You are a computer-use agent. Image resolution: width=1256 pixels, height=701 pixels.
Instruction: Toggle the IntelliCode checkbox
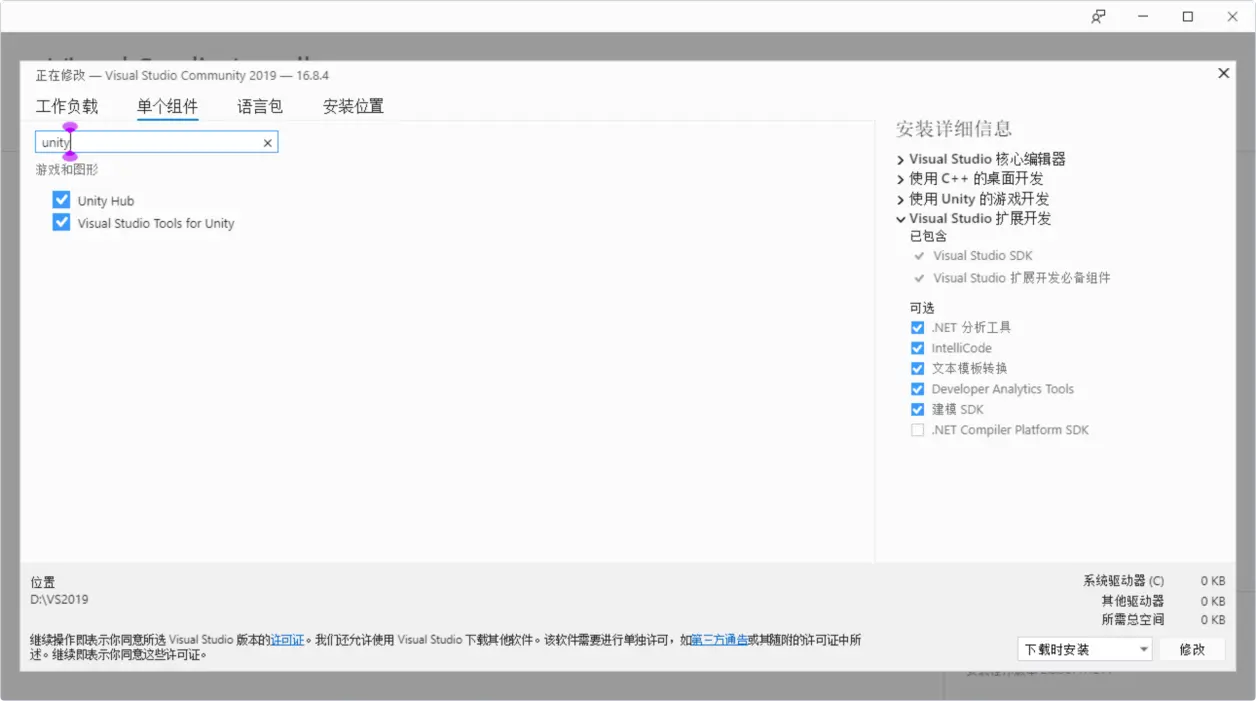point(917,348)
